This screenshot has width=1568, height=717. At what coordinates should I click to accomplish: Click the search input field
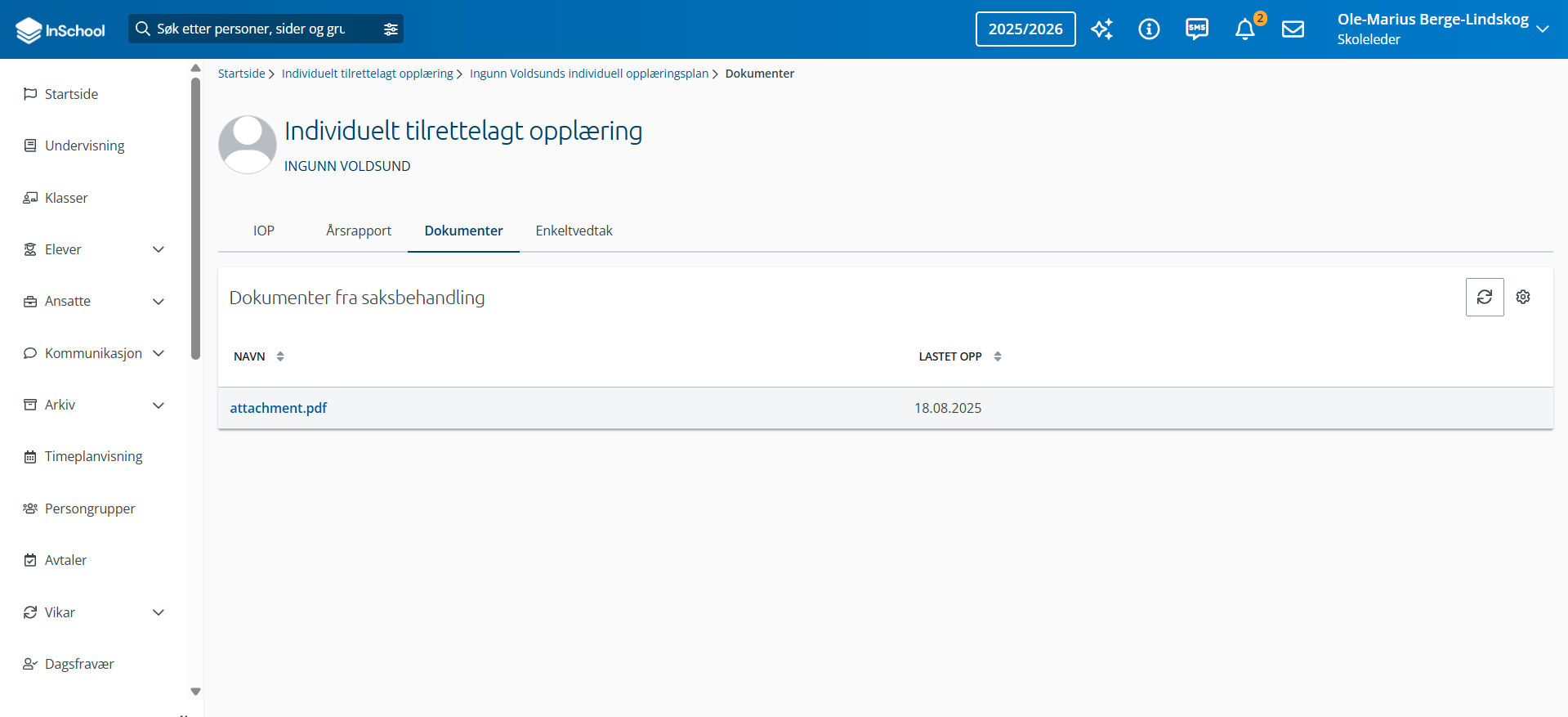pyautogui.click(x=266, y=29)
